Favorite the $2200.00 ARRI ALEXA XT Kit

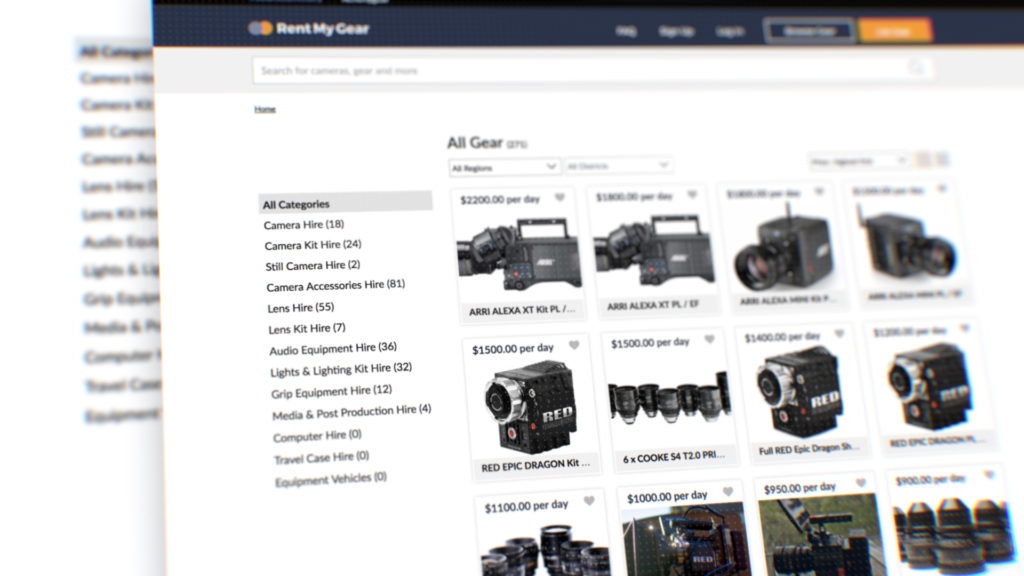pyautogui.click(x=560, y=197)
